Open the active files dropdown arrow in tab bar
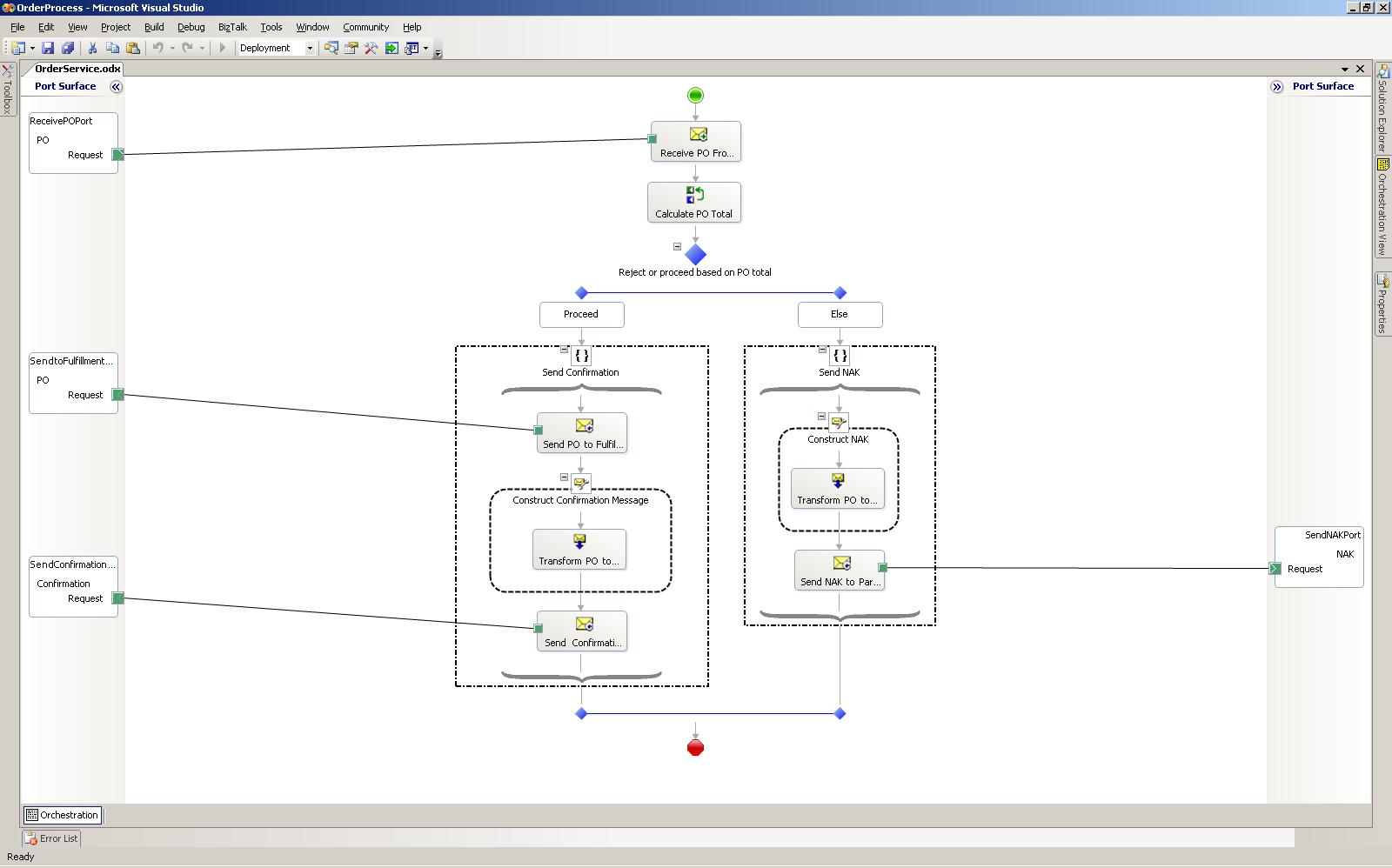 [x=1345, y=69]
